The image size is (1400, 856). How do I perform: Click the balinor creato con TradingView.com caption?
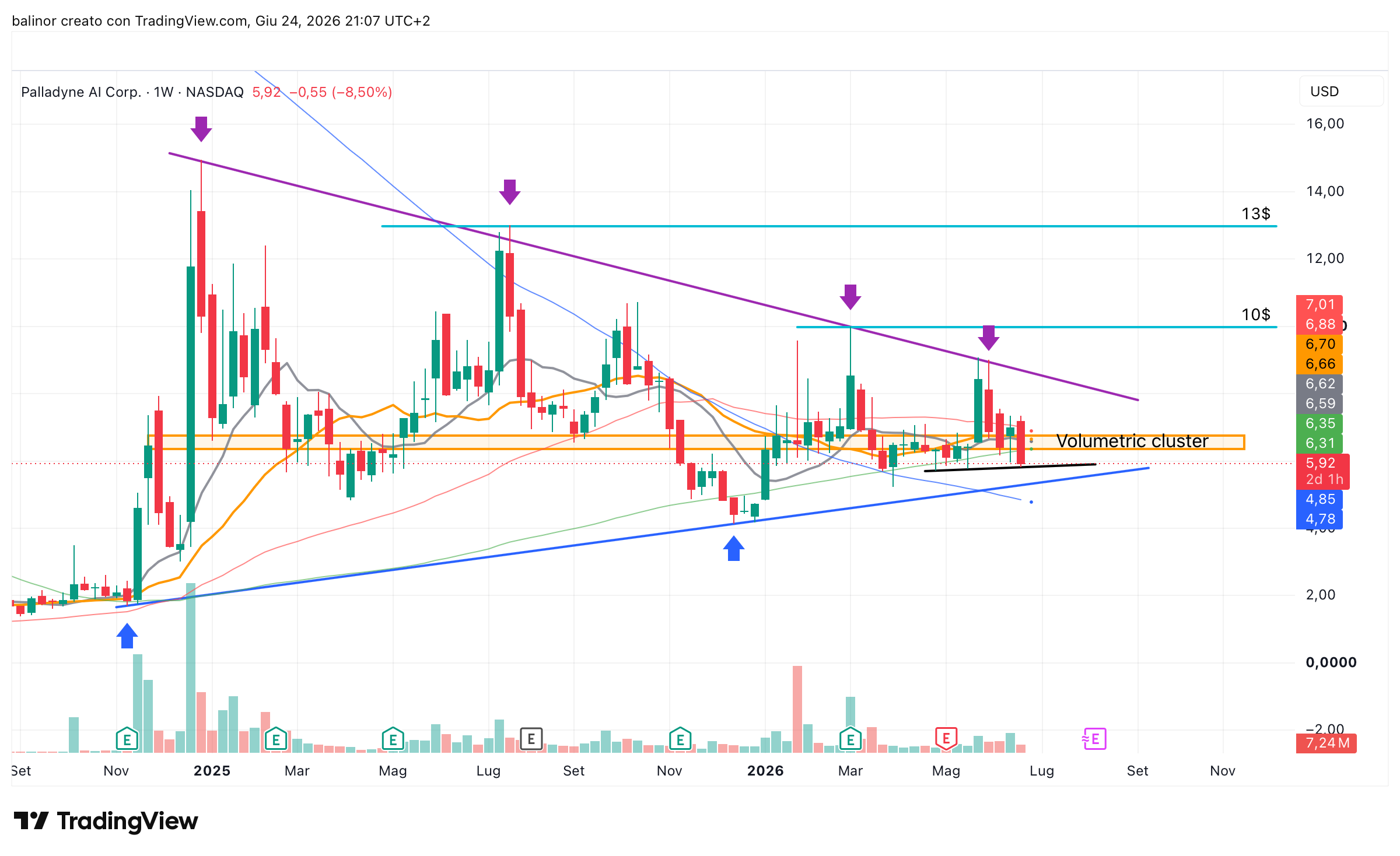(x=220, y=21)
